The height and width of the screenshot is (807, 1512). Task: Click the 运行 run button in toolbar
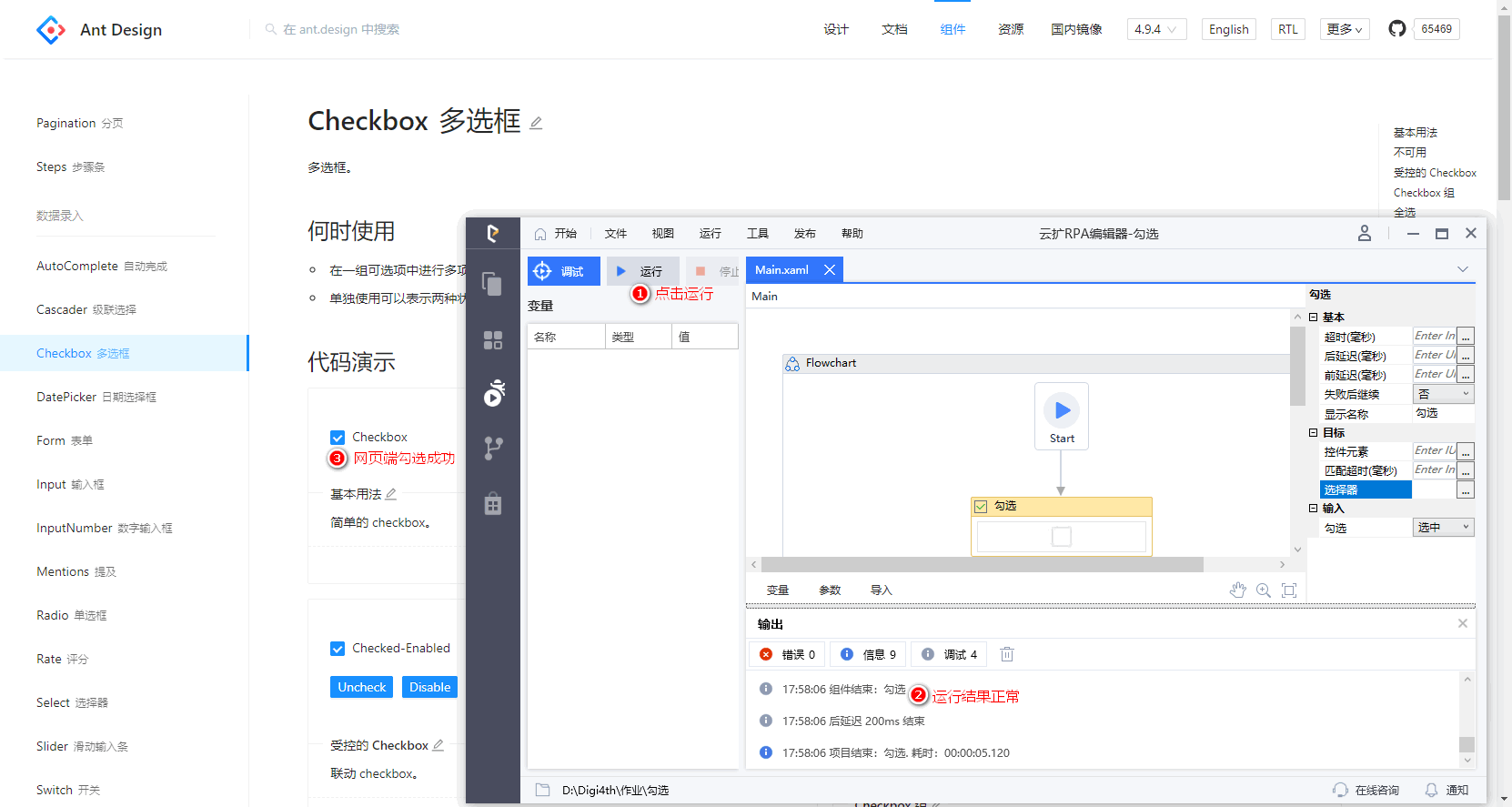[643, 271]
